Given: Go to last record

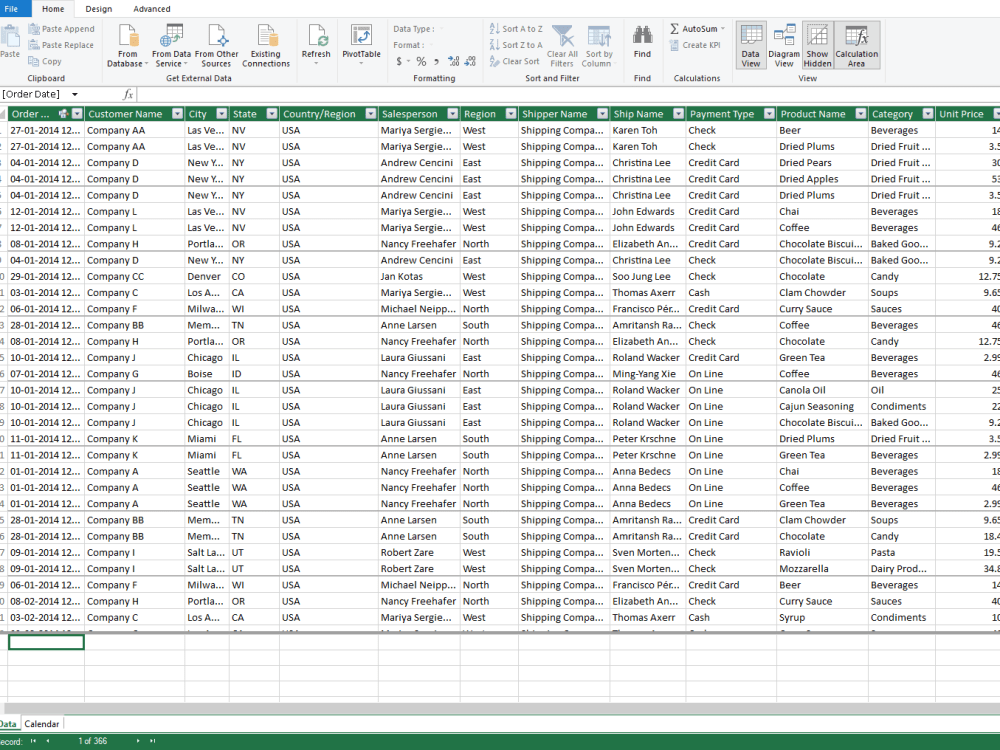Looking at the screenshot, I should [x=152, y=741].
